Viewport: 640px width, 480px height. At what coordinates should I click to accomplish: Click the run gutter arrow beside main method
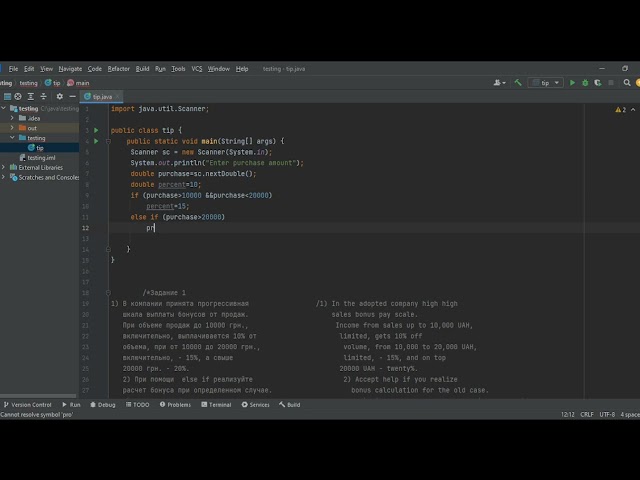(x=96, y=141)
